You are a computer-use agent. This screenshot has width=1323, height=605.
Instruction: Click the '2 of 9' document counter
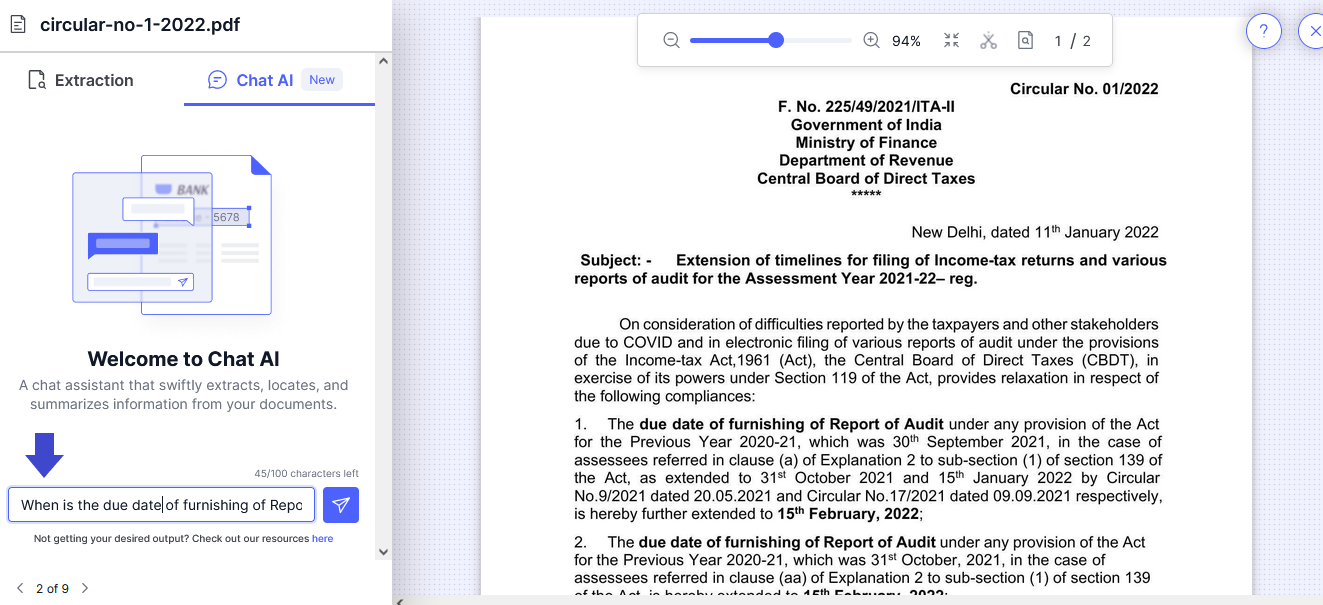pyautogui.click(x=52, y=588)
